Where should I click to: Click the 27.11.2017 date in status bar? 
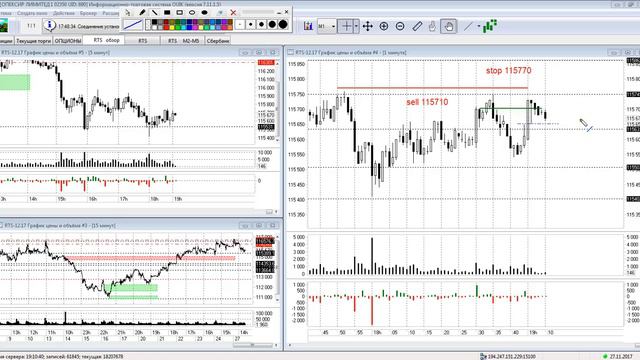621,357
